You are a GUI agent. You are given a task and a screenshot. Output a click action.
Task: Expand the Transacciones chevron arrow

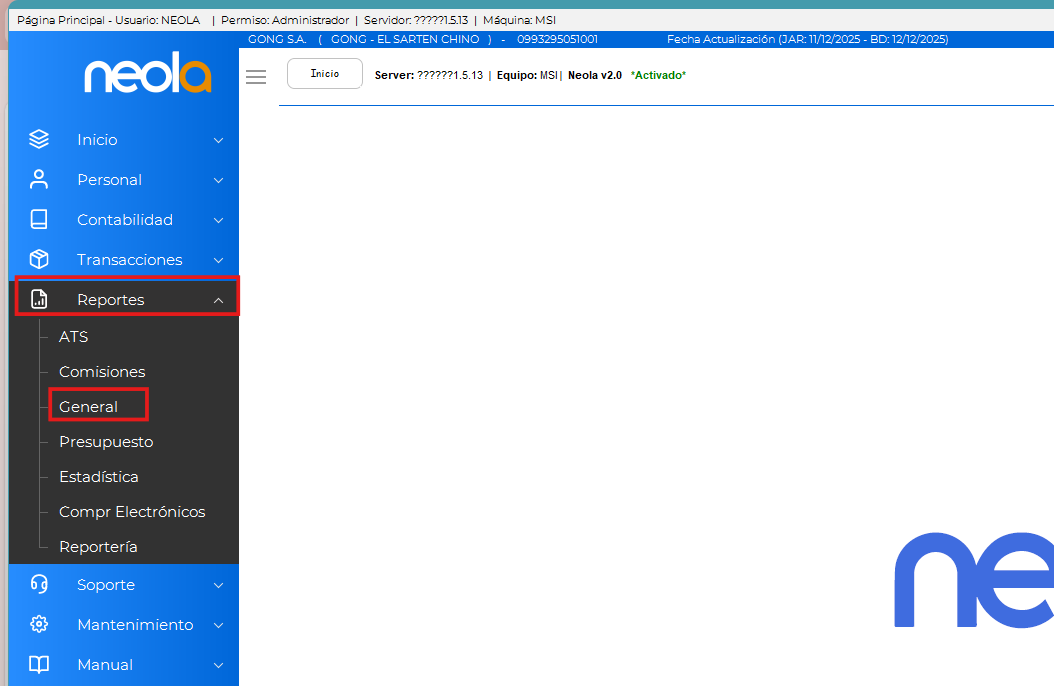tap(218, 260)
